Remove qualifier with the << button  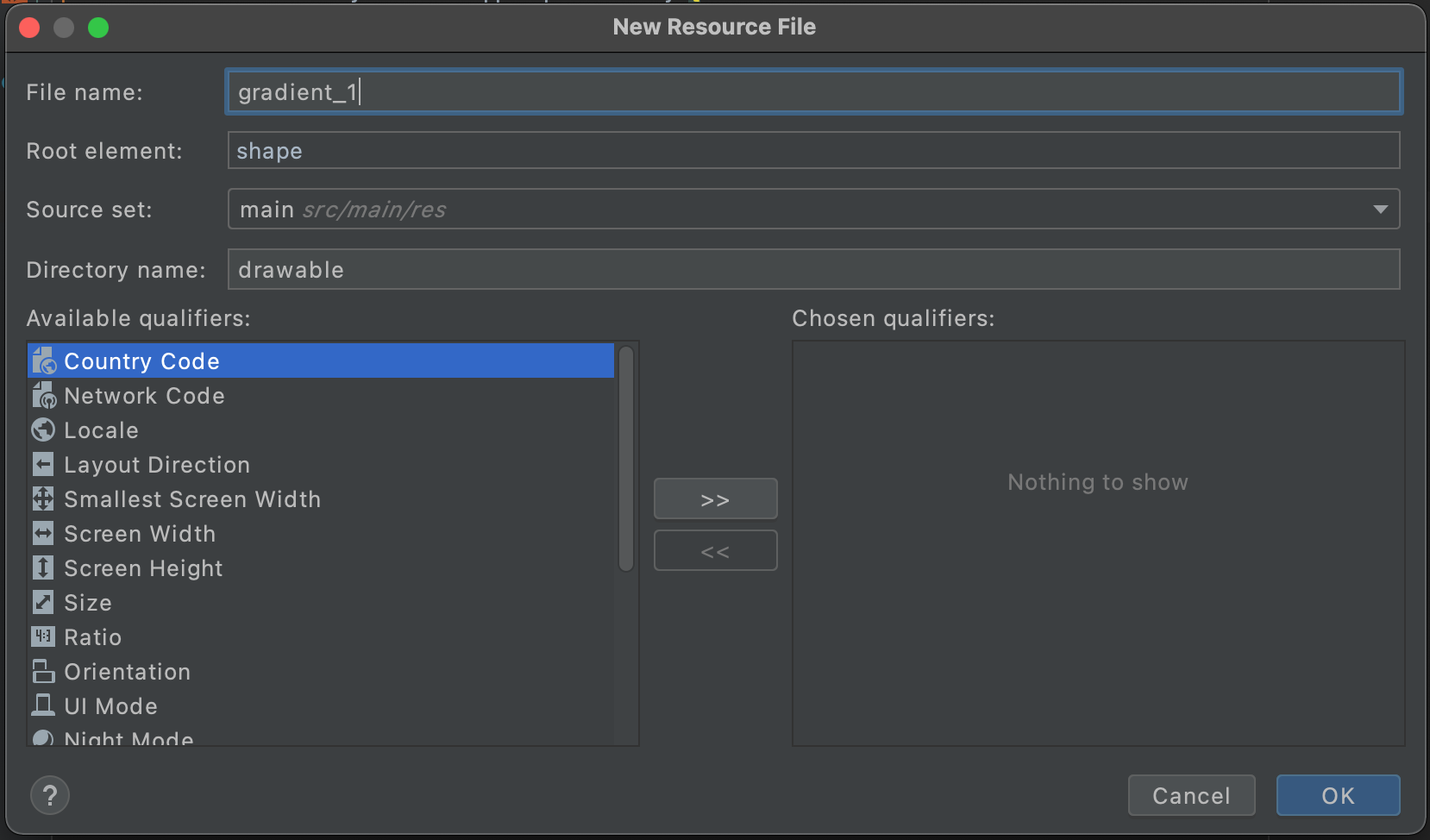715,550
